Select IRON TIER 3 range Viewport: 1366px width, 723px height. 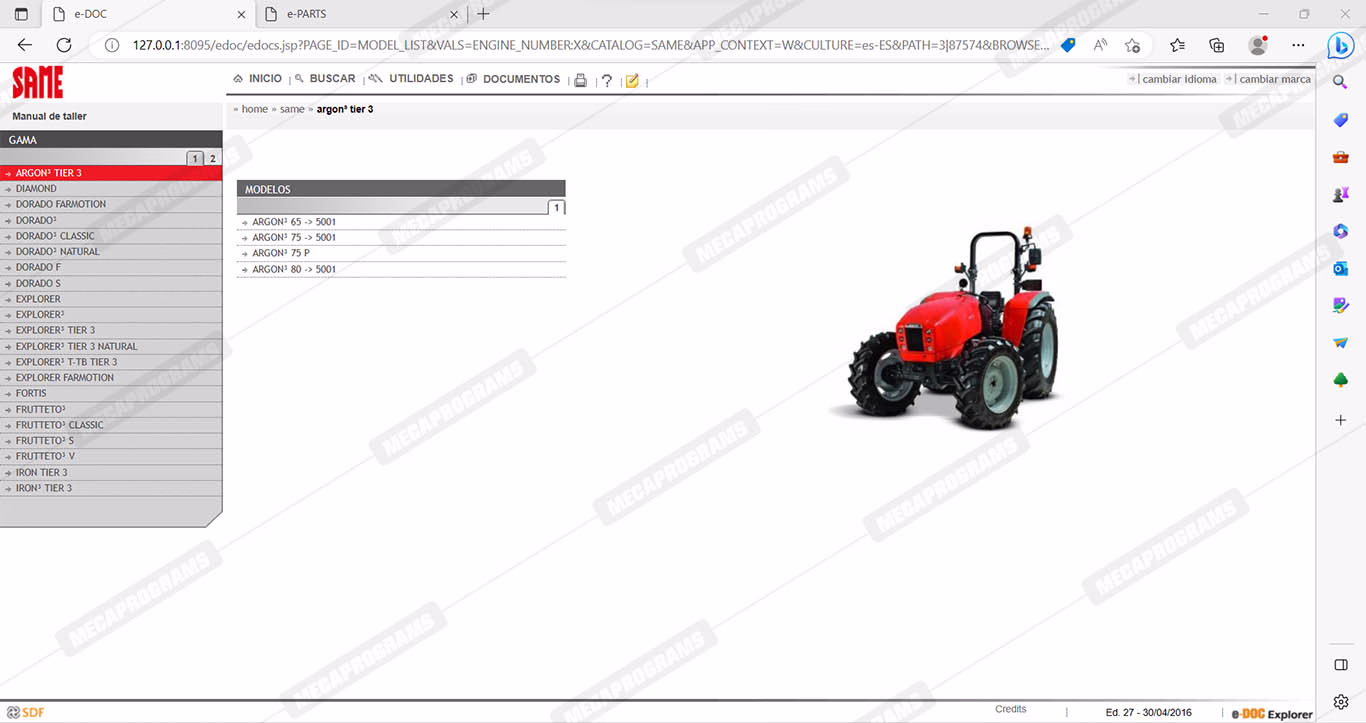(x=111, y=473)
